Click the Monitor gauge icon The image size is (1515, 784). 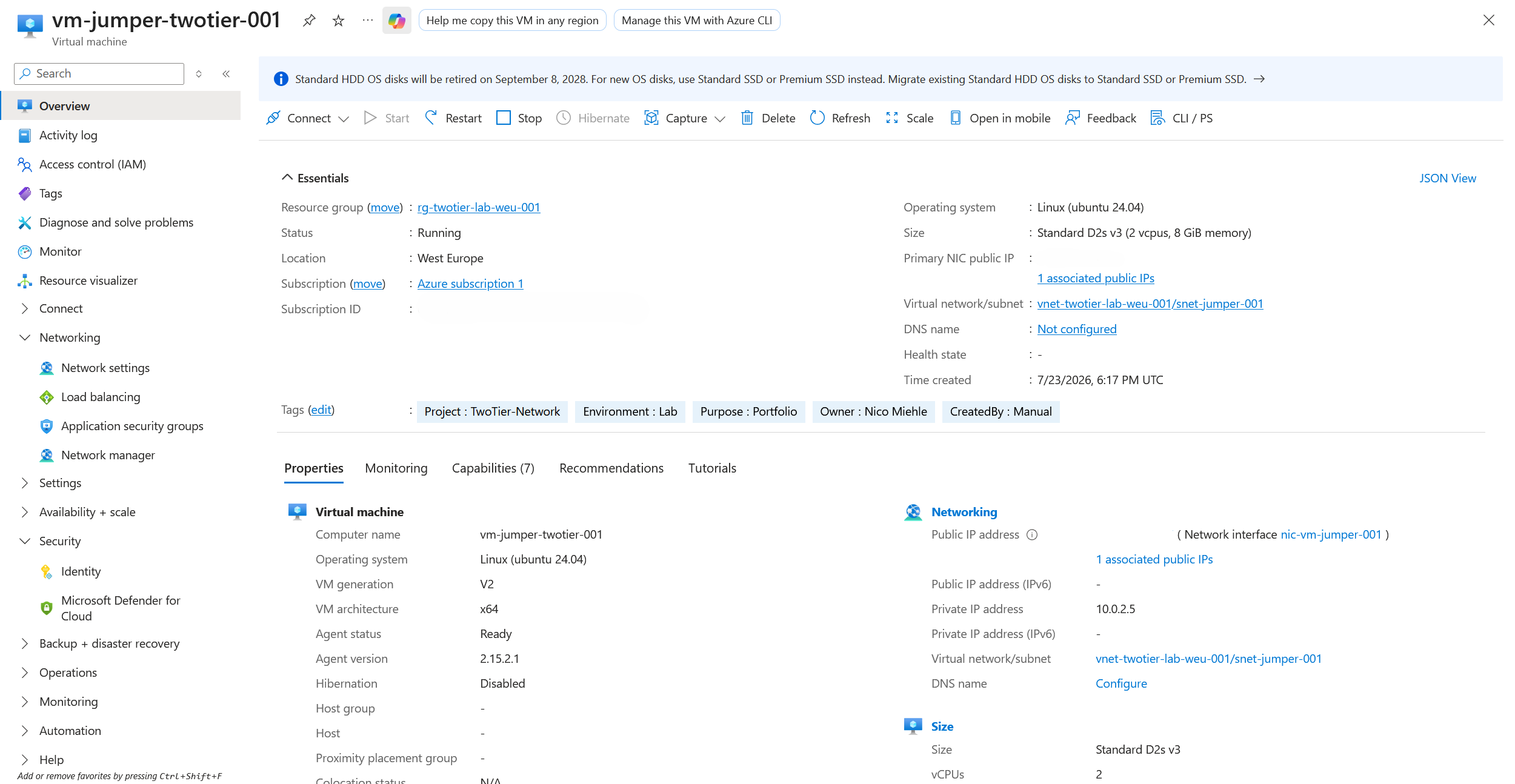click(25, 251)
